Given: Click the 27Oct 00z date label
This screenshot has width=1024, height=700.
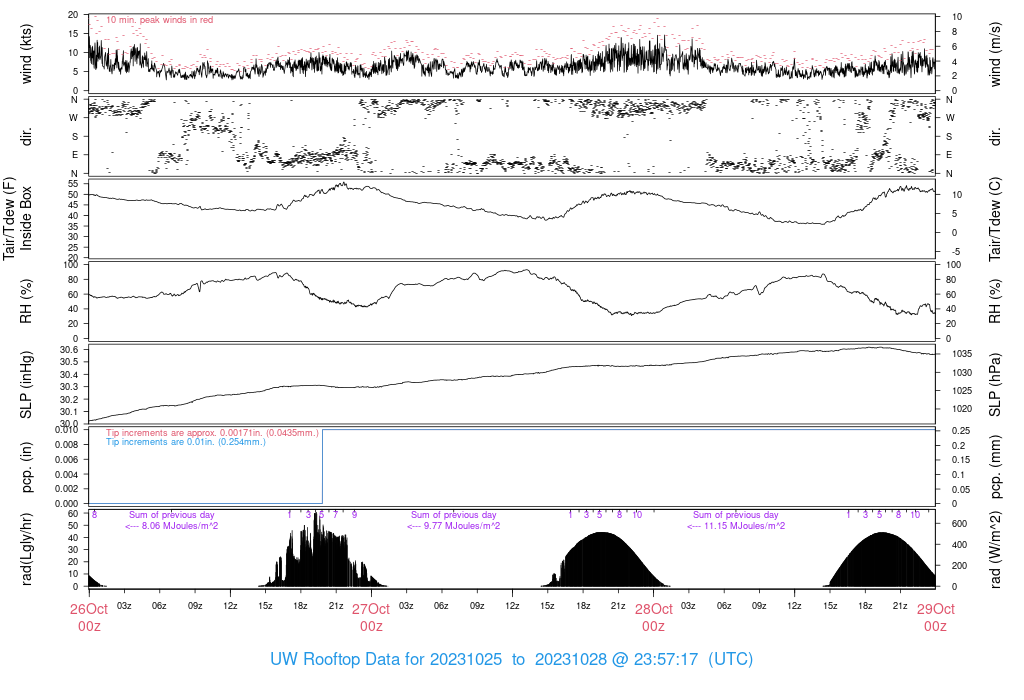Looking at the screenshot, I should (x=371, y=617).
